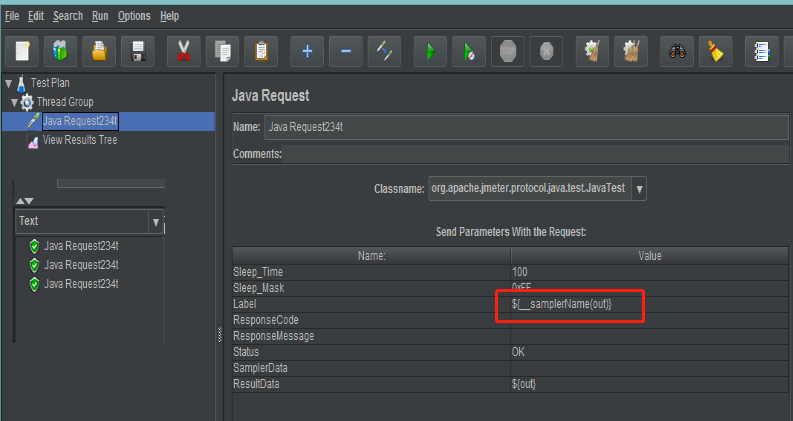This screenshot has height=421, width=793.
Task: Click the Comments input field
Action: (535, 154)
